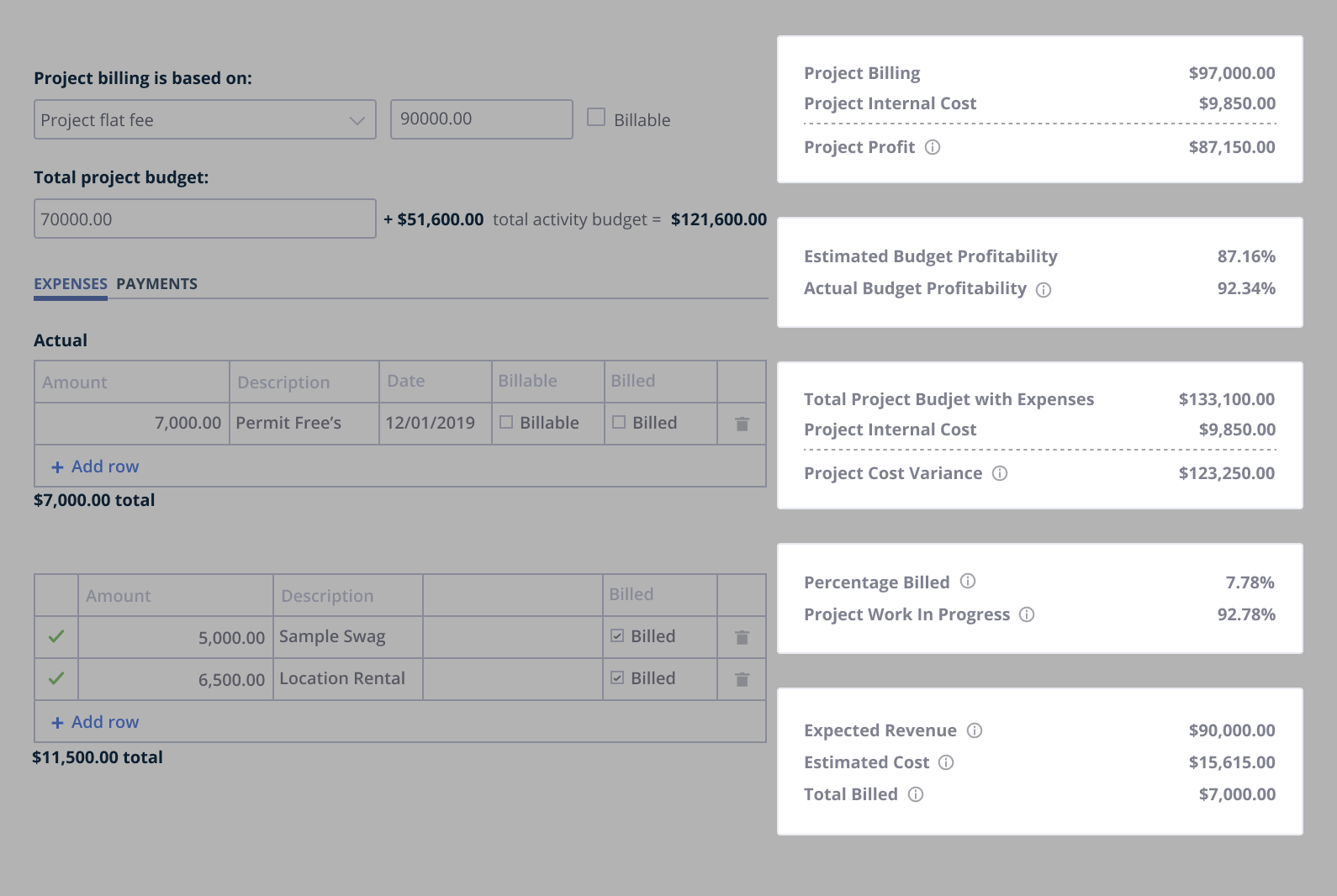Edit the total project budget field
Screen dimensions: 1337x896
coord(205,219)
